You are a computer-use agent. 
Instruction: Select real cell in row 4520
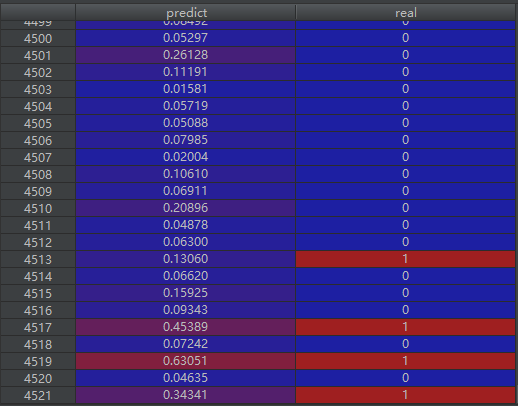pos(405,378)
